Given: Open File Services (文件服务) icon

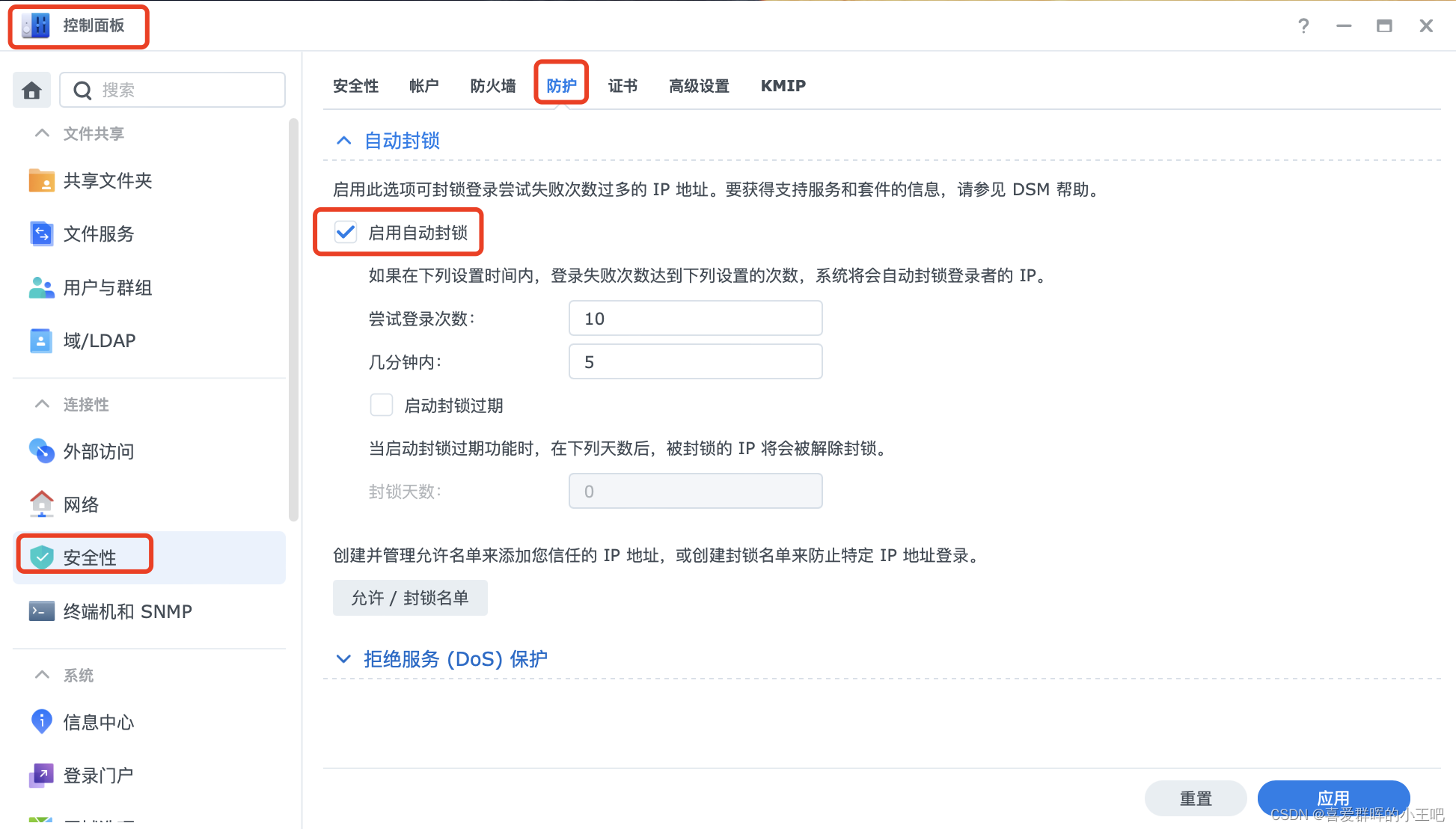Looking at the screenshot, I should point(41,234).
